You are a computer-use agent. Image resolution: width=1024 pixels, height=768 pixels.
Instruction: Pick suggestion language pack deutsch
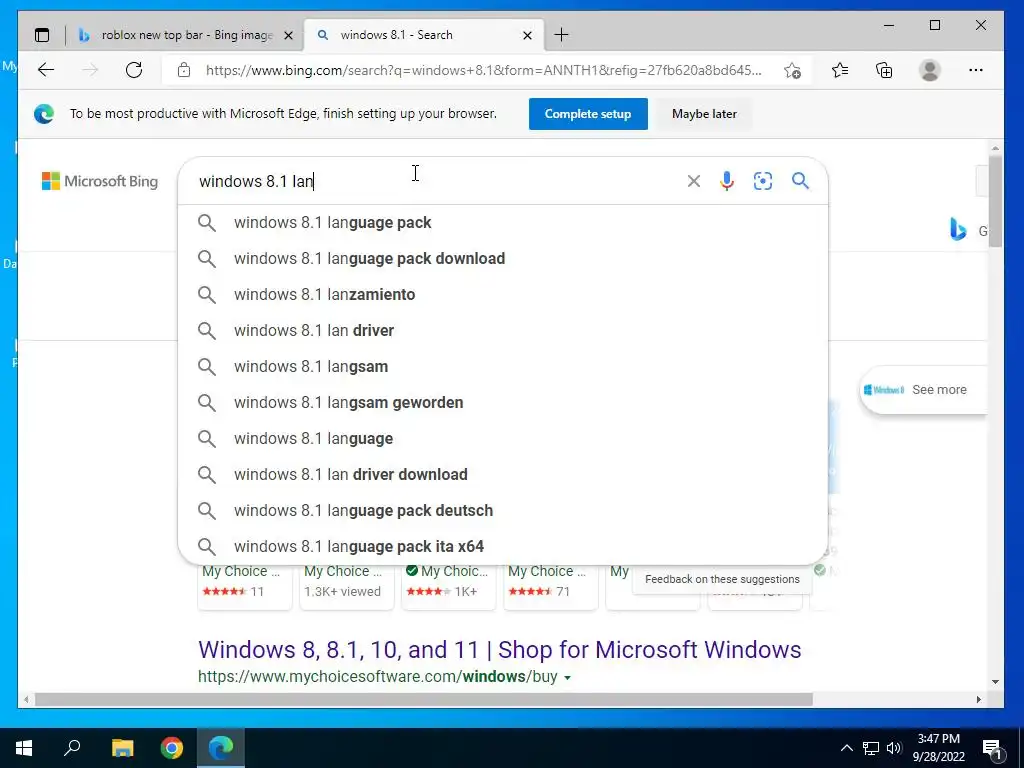coord(503,510)
